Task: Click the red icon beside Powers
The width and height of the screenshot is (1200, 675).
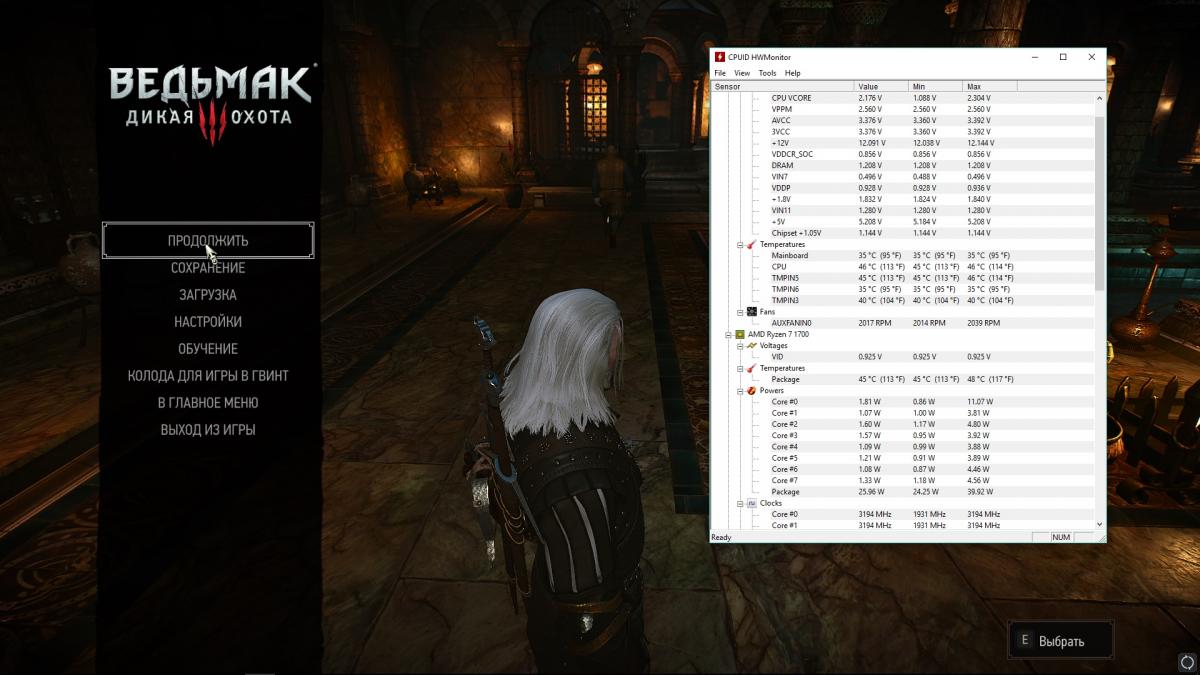Action: tap(751, 390)
